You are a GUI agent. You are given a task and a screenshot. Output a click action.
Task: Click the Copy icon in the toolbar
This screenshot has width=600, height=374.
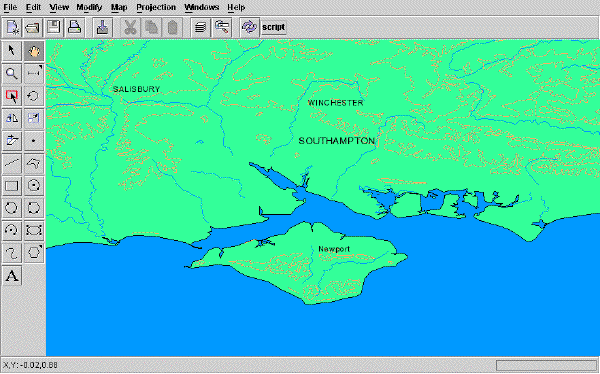pos(151,28)
